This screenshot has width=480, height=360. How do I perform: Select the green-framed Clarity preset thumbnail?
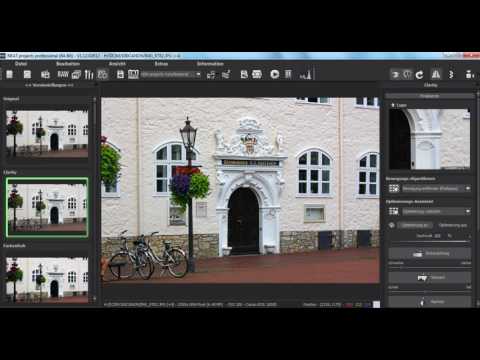pos(47,207)
